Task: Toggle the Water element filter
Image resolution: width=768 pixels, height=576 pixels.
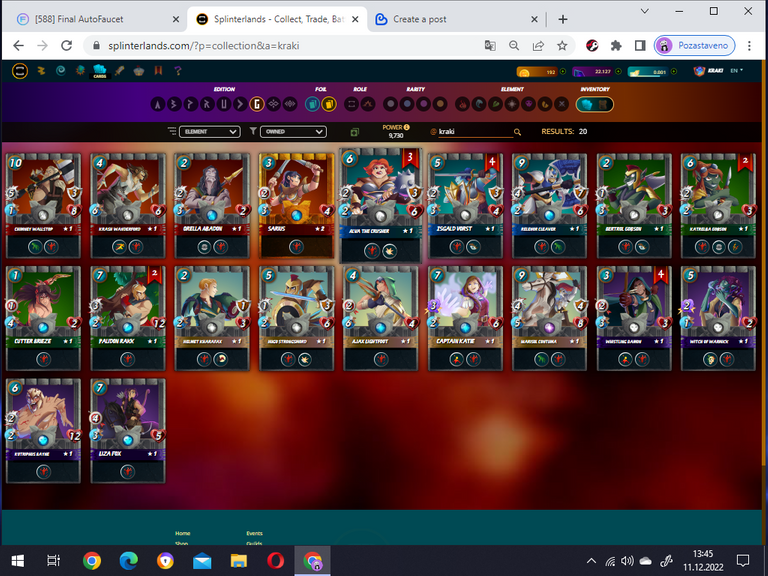Action: [x=479, y=104]
